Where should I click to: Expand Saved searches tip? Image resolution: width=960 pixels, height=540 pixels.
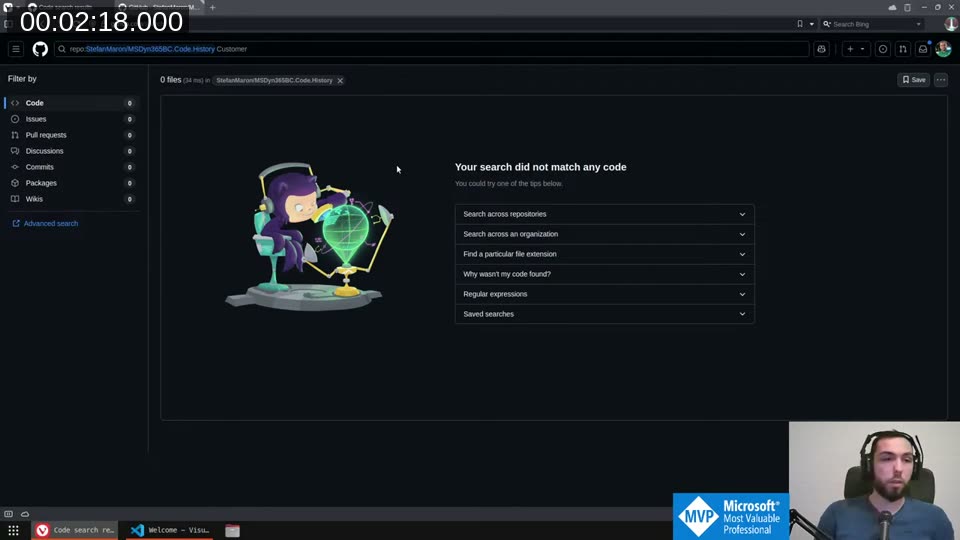pos(604,314)
